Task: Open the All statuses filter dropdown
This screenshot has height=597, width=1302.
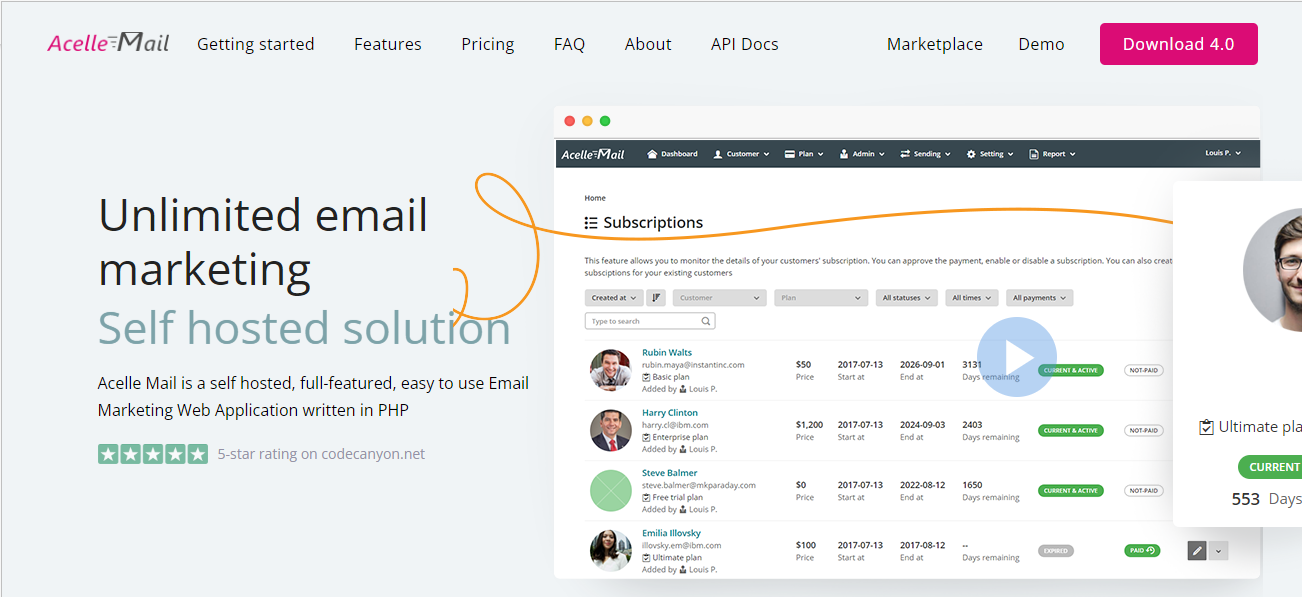Action: (x=906, y=297)
